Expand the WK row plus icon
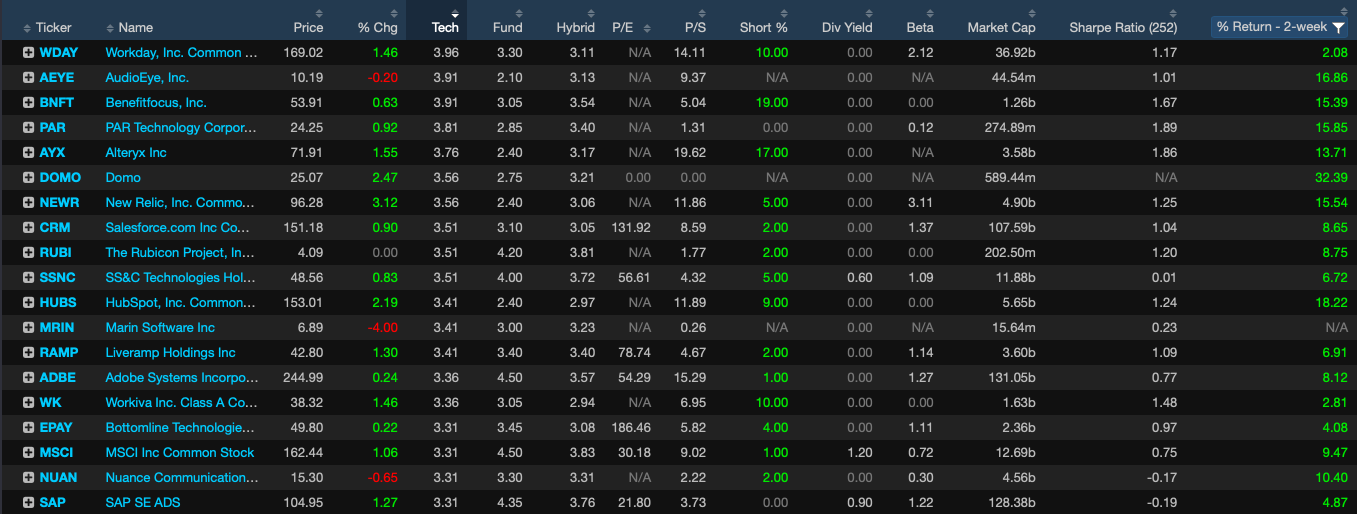This screenshot has width=1357, height=514. tap(28, 402)
